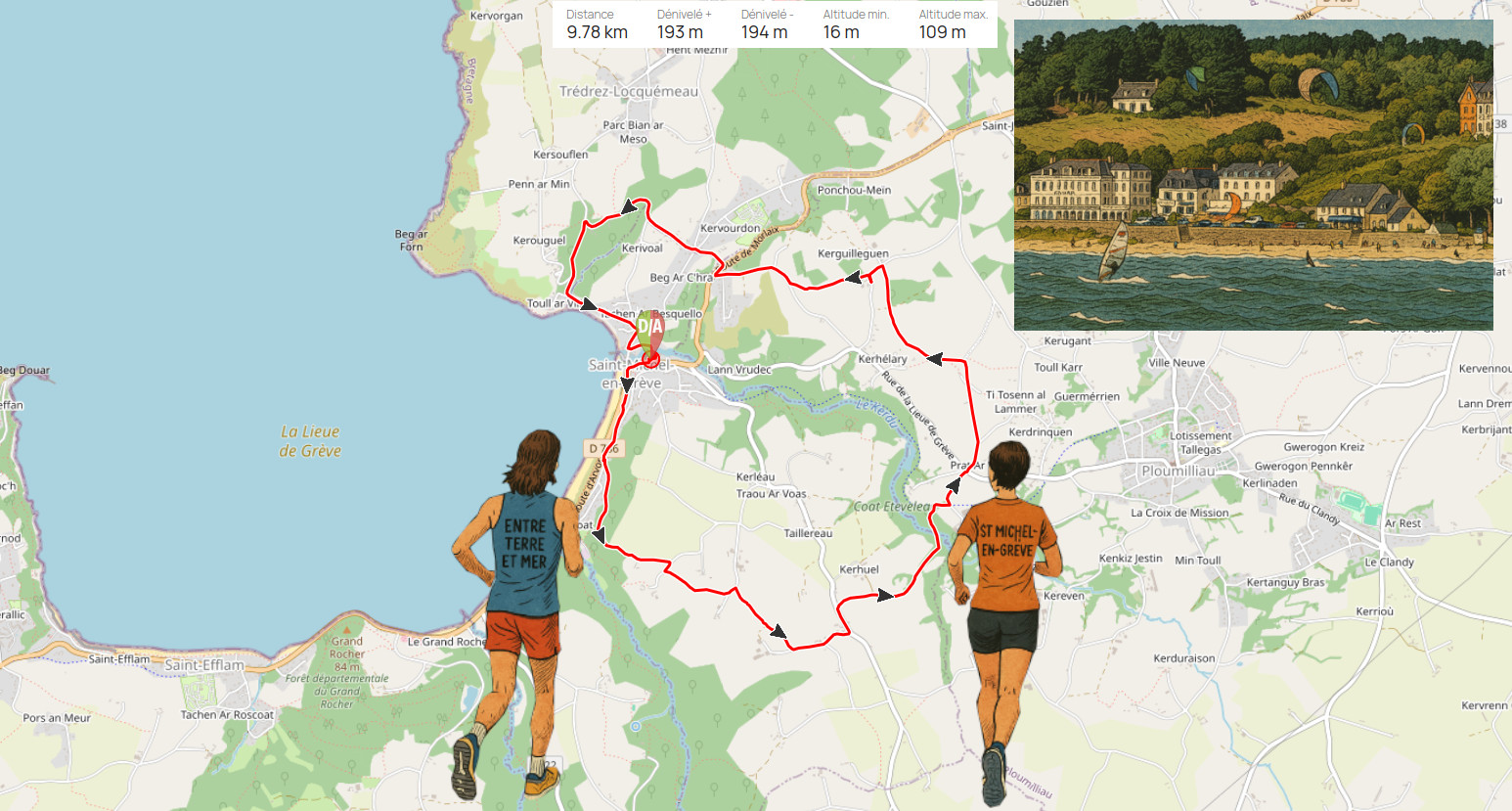Screen dimensions: 1512x811
Task: Select the Distance 9.78 km stat
Action: click(598, 24)
